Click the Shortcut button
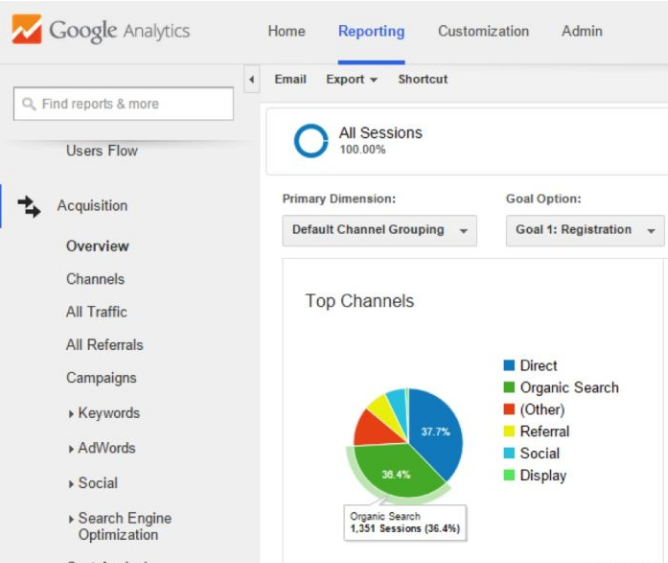The image size is (668, 563). click(x=423, y=79)
